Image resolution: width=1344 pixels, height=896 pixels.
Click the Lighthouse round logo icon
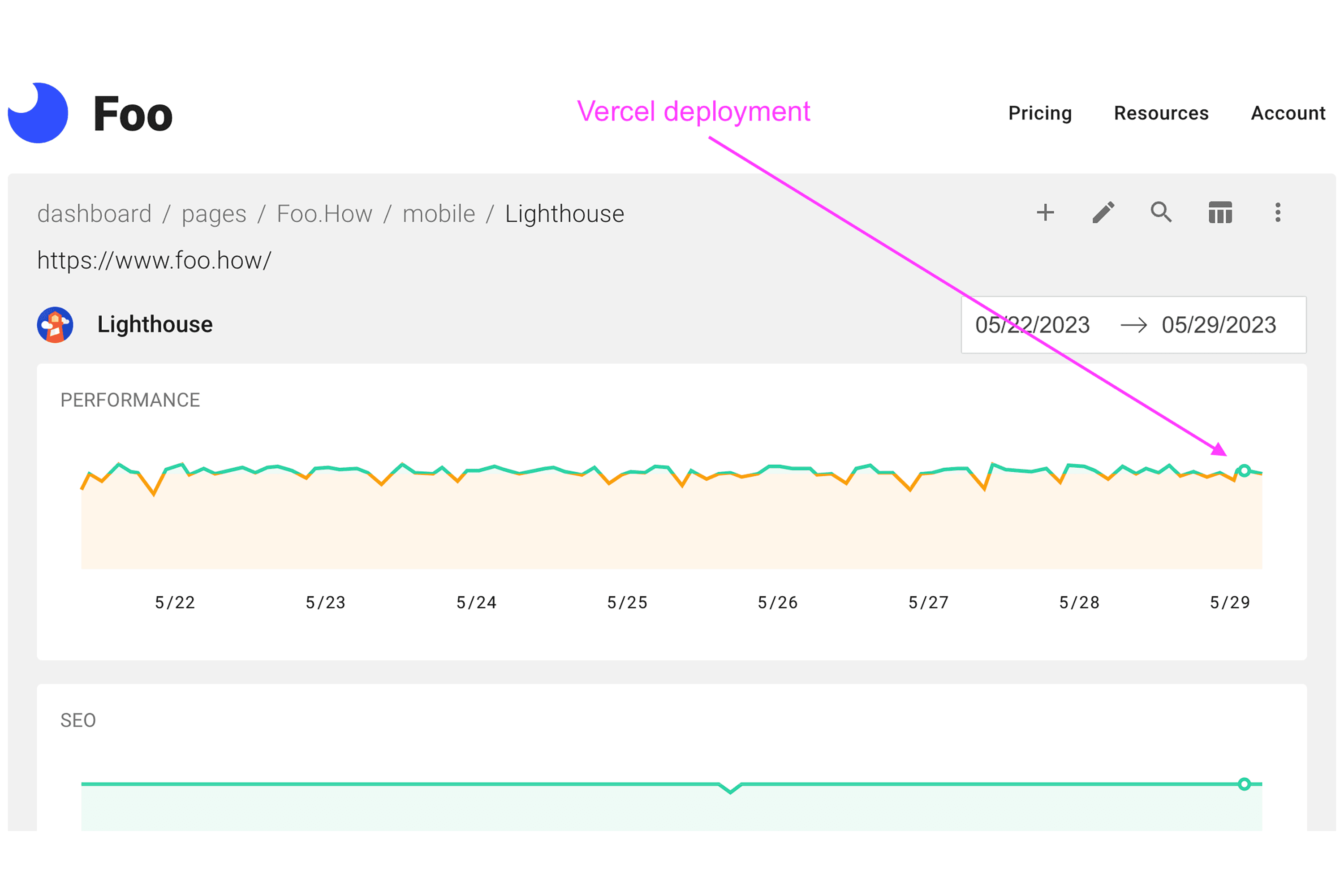(x=56, y=324)
